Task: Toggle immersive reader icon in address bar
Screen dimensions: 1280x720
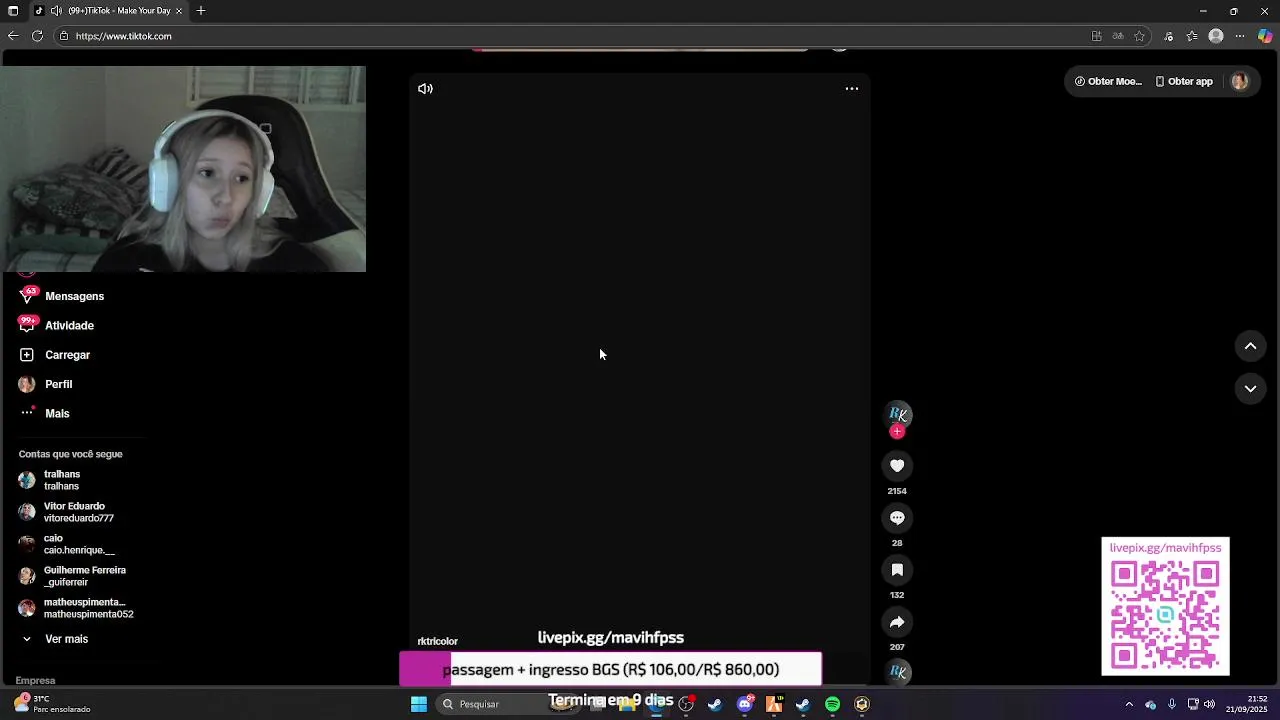Action: pyautogui.click(x=1118, y=36)
